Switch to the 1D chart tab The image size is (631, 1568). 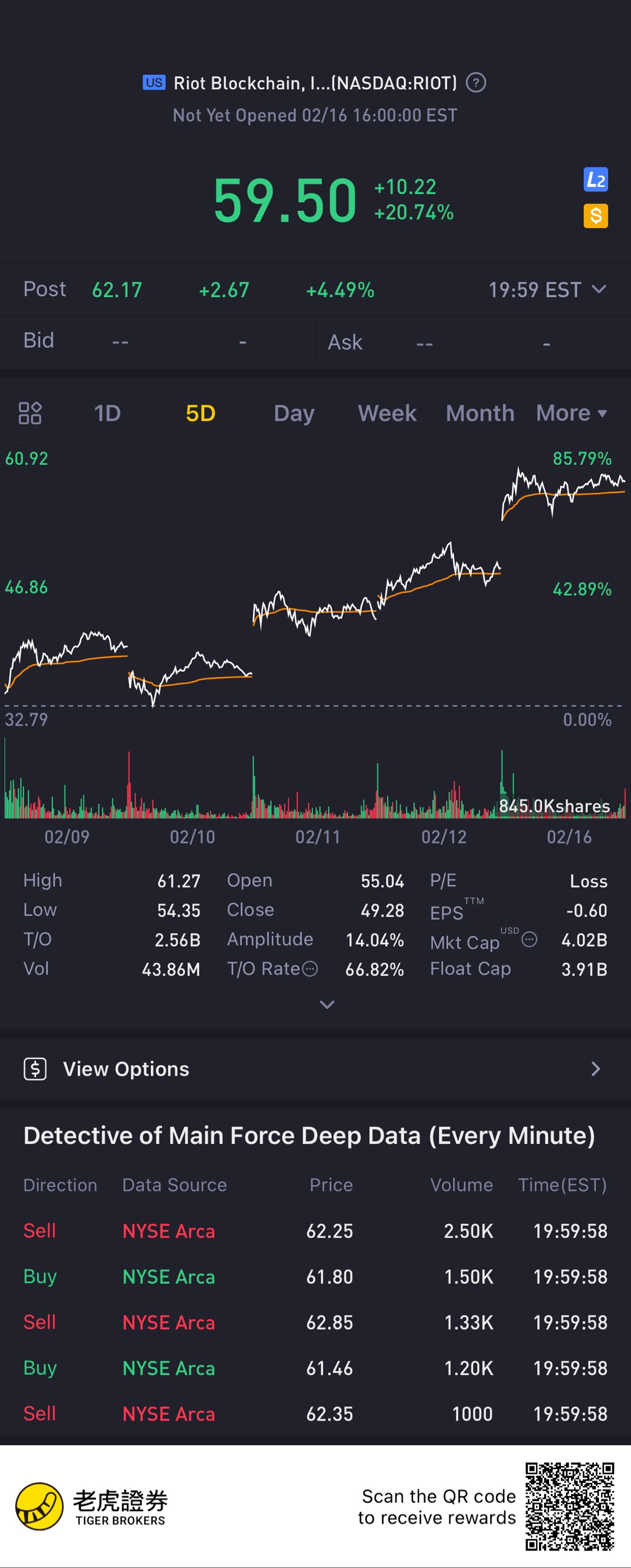pos(107,413)
